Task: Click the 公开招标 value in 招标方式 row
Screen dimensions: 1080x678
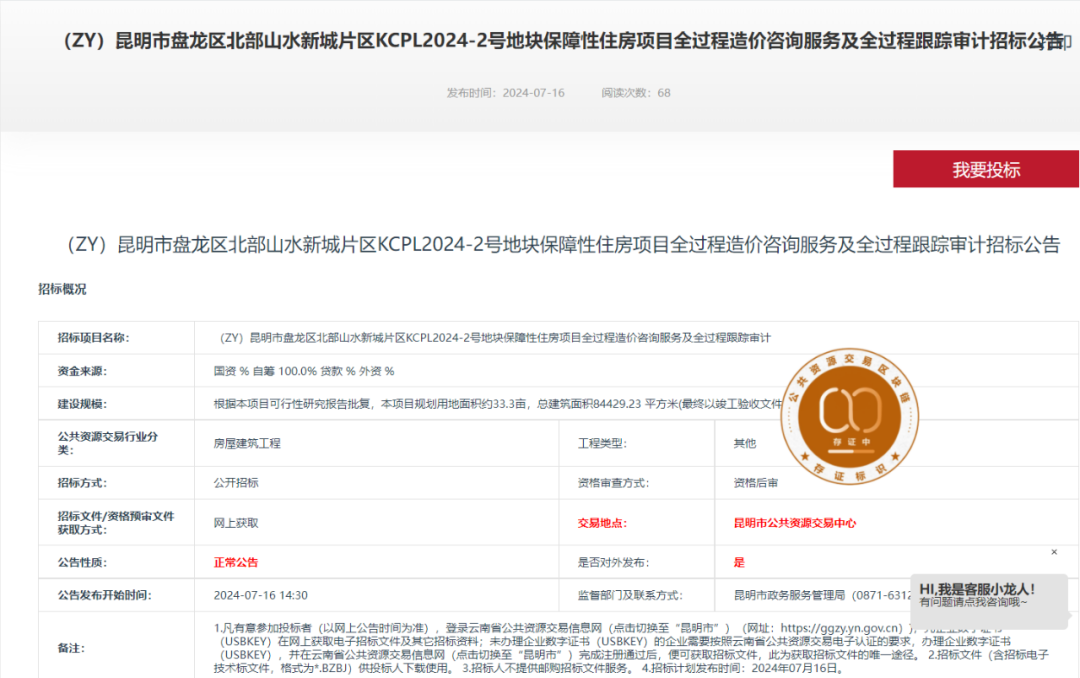Action: (x=235, y=483)
